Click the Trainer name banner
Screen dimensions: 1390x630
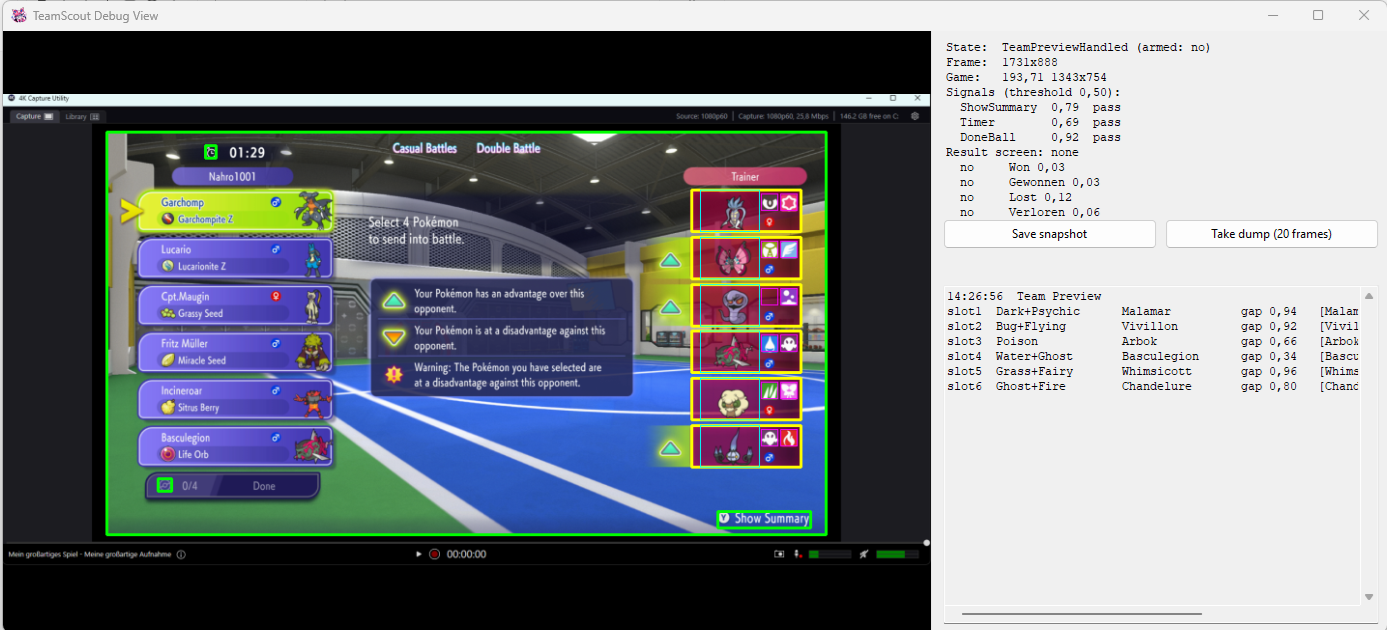pyautogui.click(x=745, y=176)
